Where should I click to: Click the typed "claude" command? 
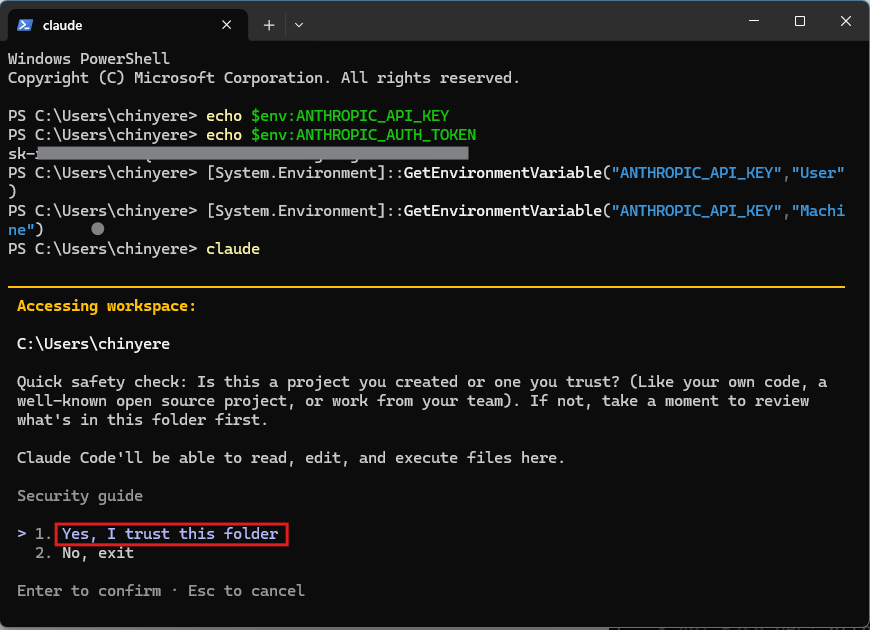(233, 249)
